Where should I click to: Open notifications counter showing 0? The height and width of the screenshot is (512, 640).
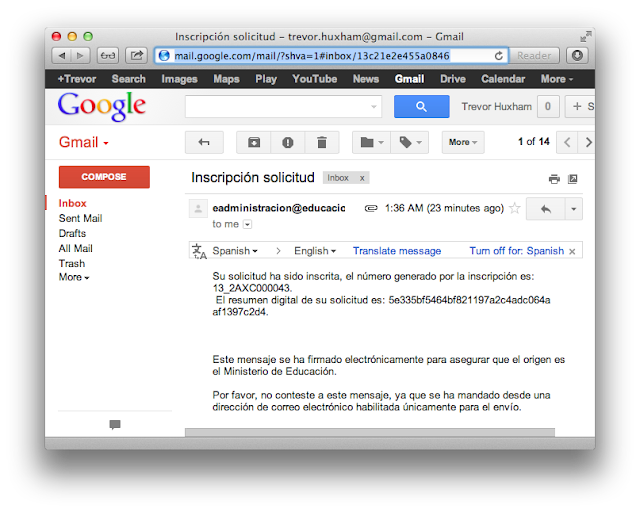click(x=548, y=107)
